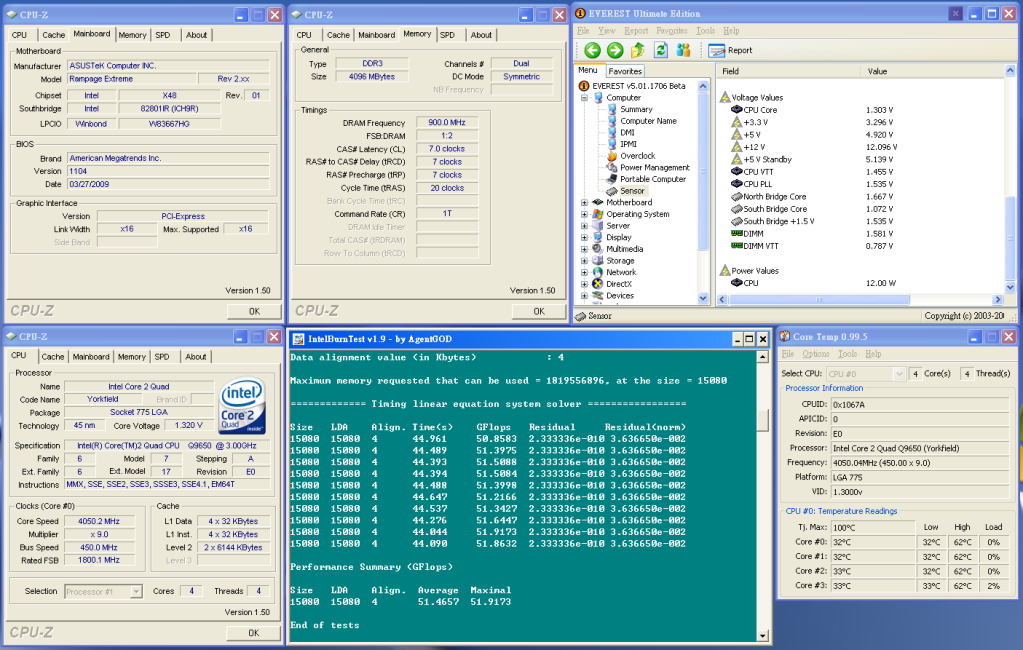
Task: Select the DMI tree item
Action: [x=627, y=132]
